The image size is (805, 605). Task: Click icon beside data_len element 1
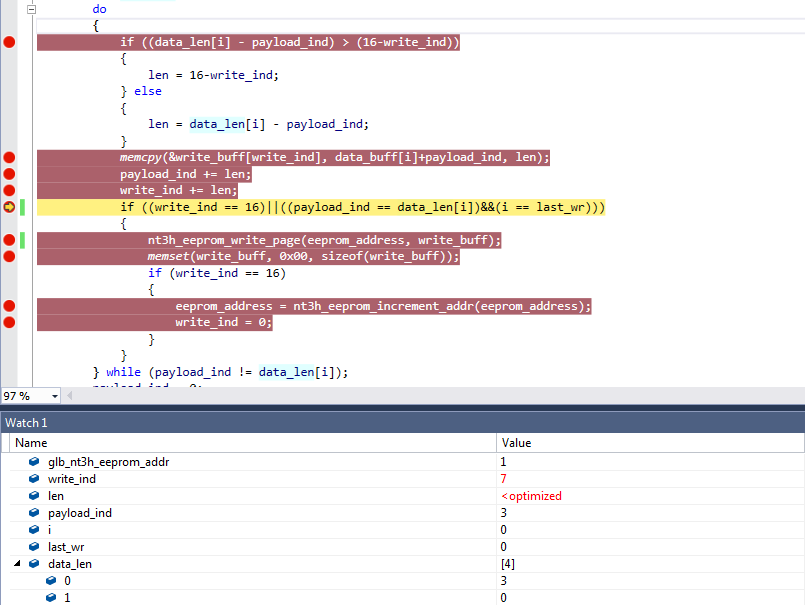(x=51, y=597)
